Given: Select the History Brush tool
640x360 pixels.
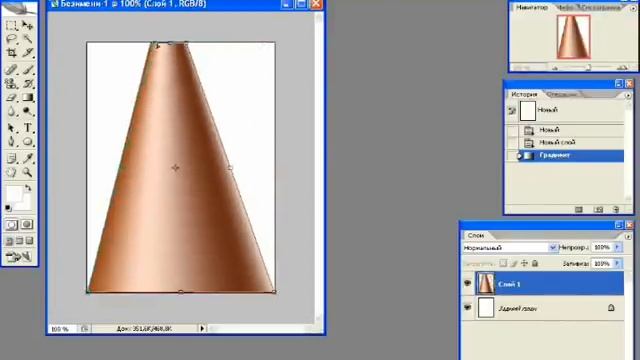Looking at the screenshot, I should [x=28, y=84].
